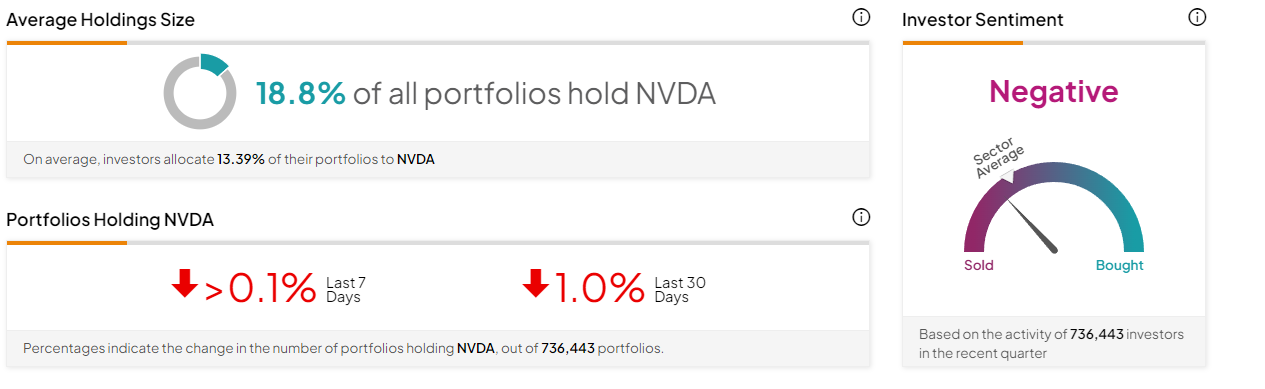Select the Portfolios Holding NVDA heading

click(110, 220)
